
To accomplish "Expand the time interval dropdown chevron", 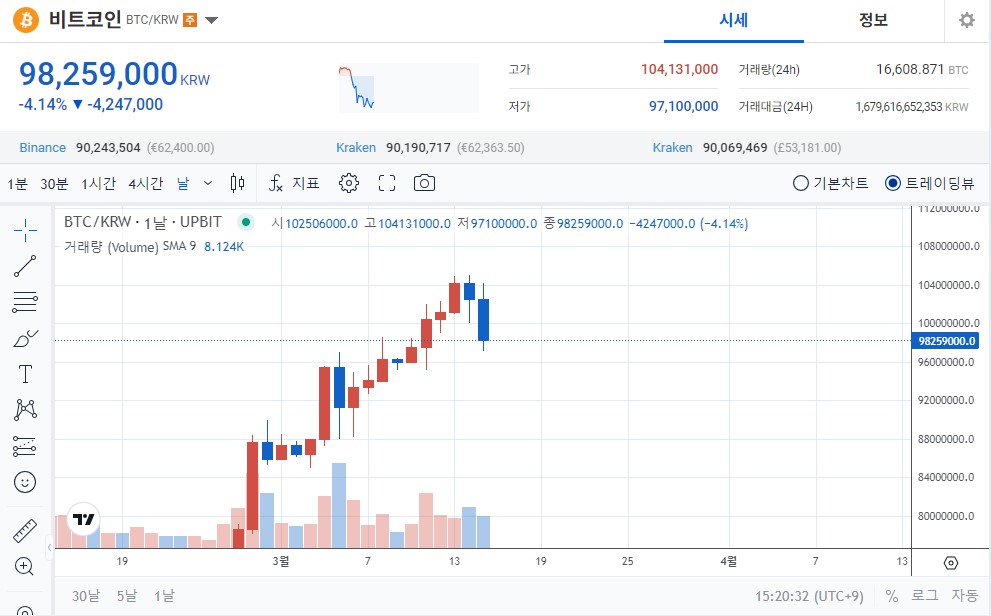I will (208, 183).
